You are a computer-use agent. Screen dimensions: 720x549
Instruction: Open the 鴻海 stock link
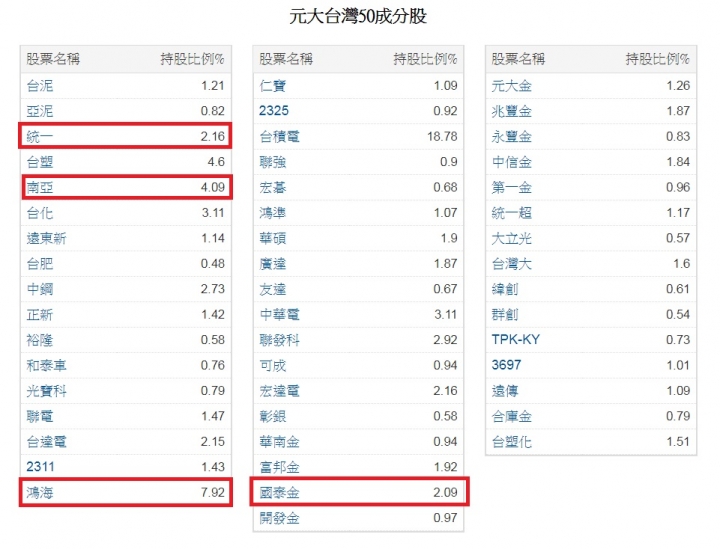39,493
